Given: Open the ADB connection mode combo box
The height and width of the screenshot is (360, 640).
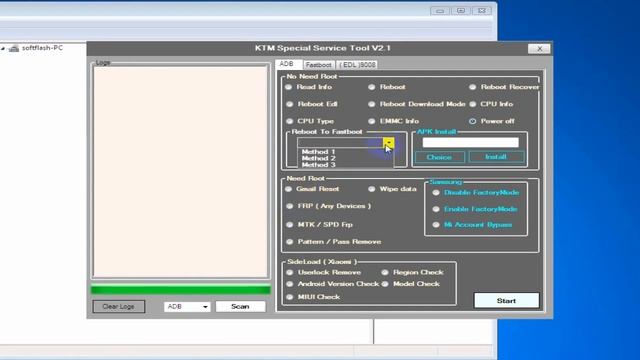Looking at the screenshot, I should pos(187,307).
